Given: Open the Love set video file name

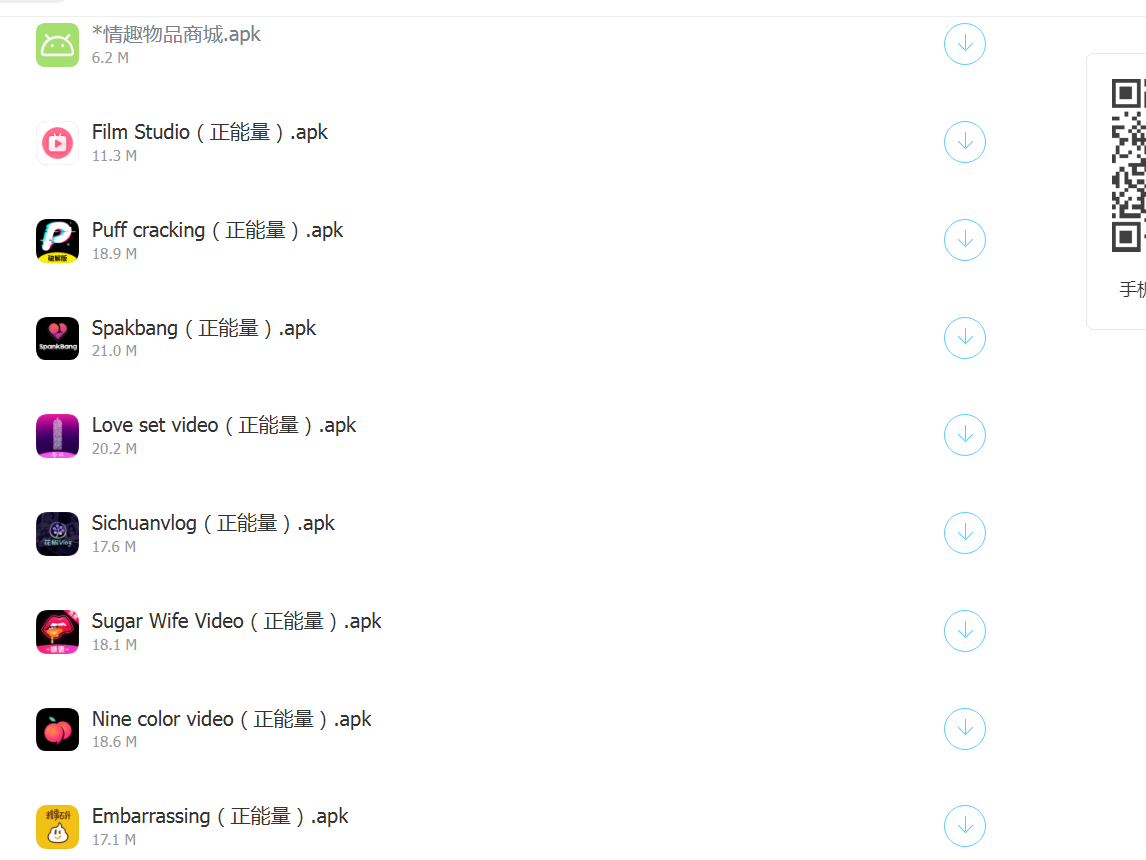Looking at the screenshot, I should click(x=224, y=425).
